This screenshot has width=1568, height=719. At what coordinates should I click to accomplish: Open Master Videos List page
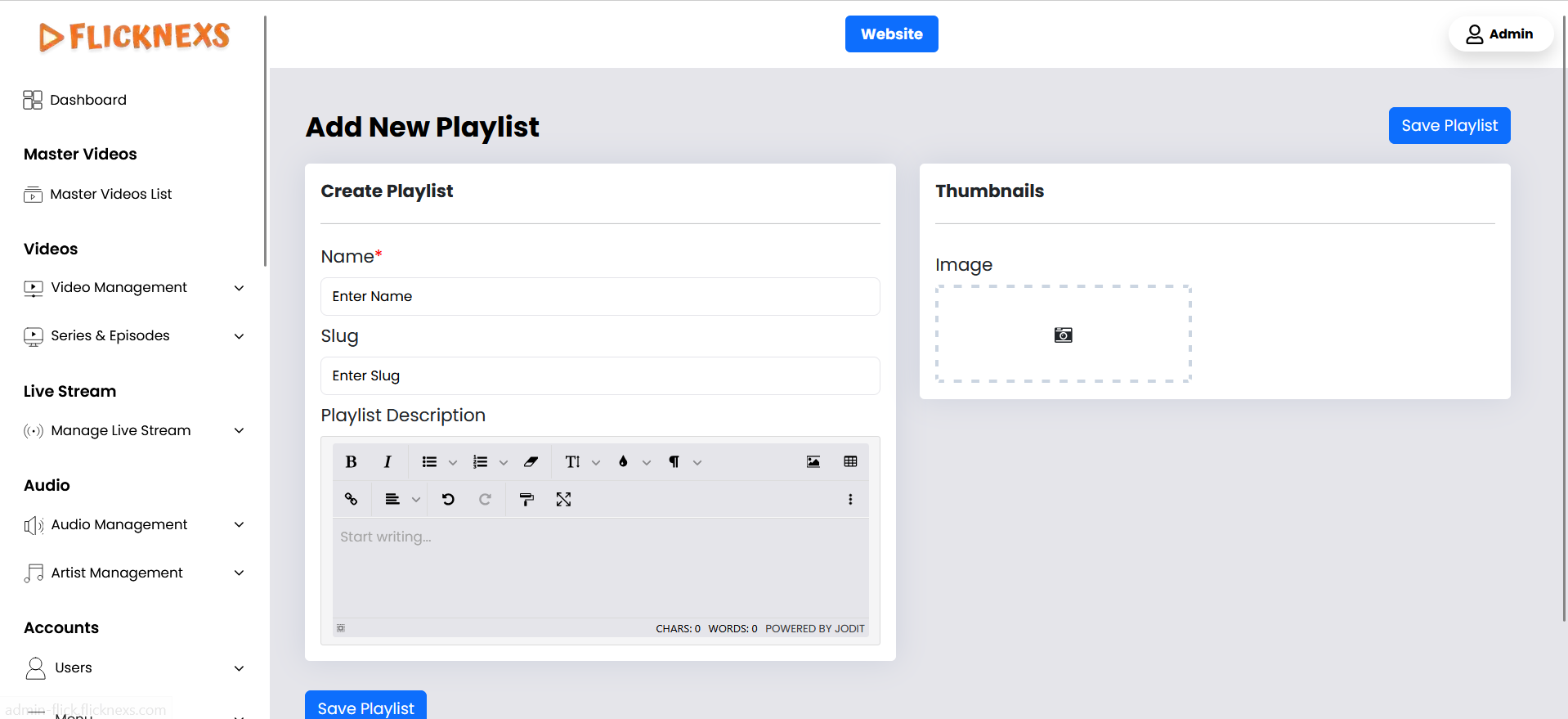click(110, 194)
